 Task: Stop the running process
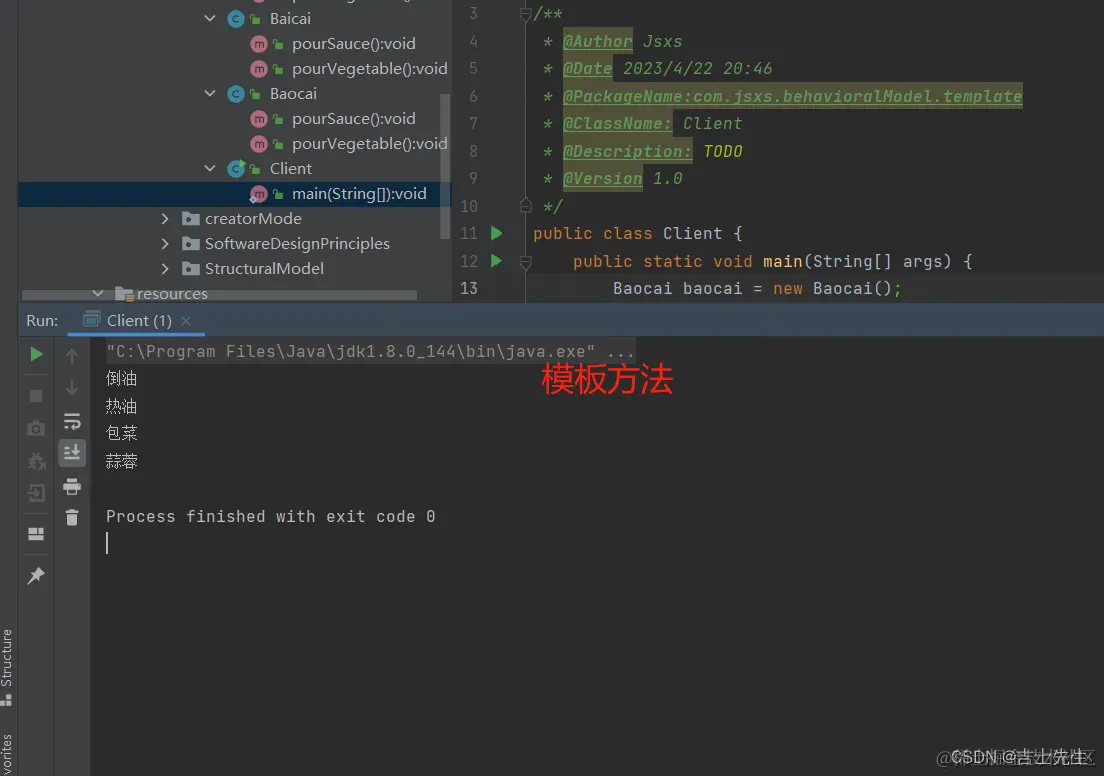(37, 396)
